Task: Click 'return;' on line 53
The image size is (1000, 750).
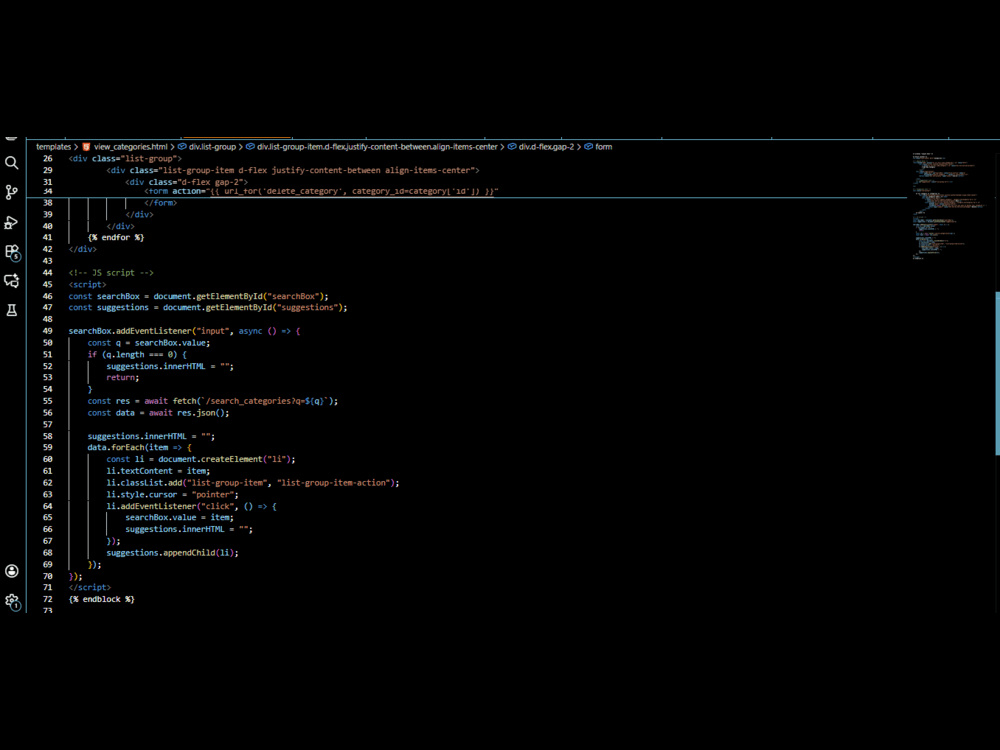Action: pos(122,378)
